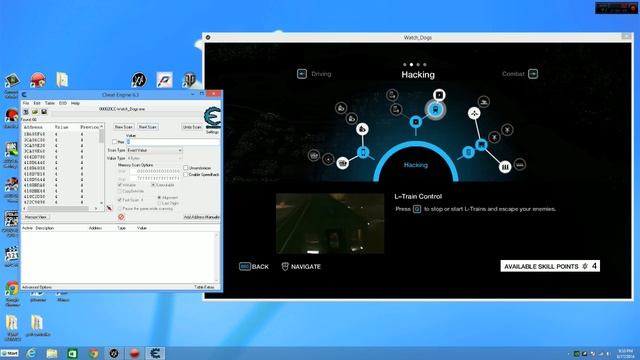The image size is (640, 360).
Task: Select the white node with the three-arrow splitter icon
Action: [474, 113]
